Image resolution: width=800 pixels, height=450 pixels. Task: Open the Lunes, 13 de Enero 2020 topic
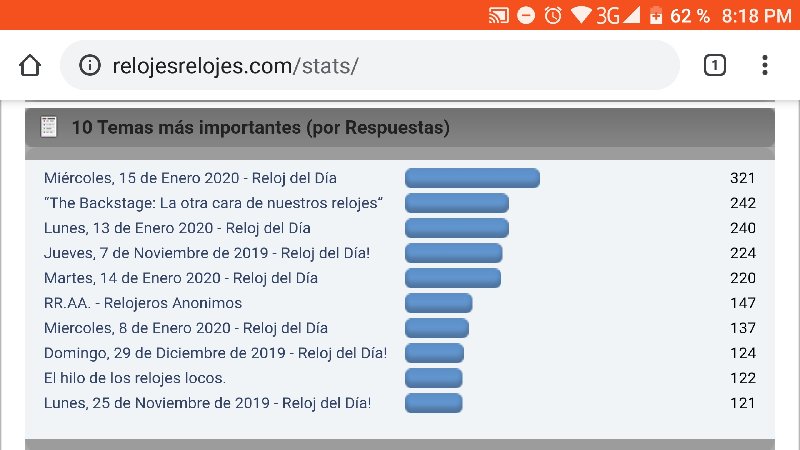click(x=177, y=228)
